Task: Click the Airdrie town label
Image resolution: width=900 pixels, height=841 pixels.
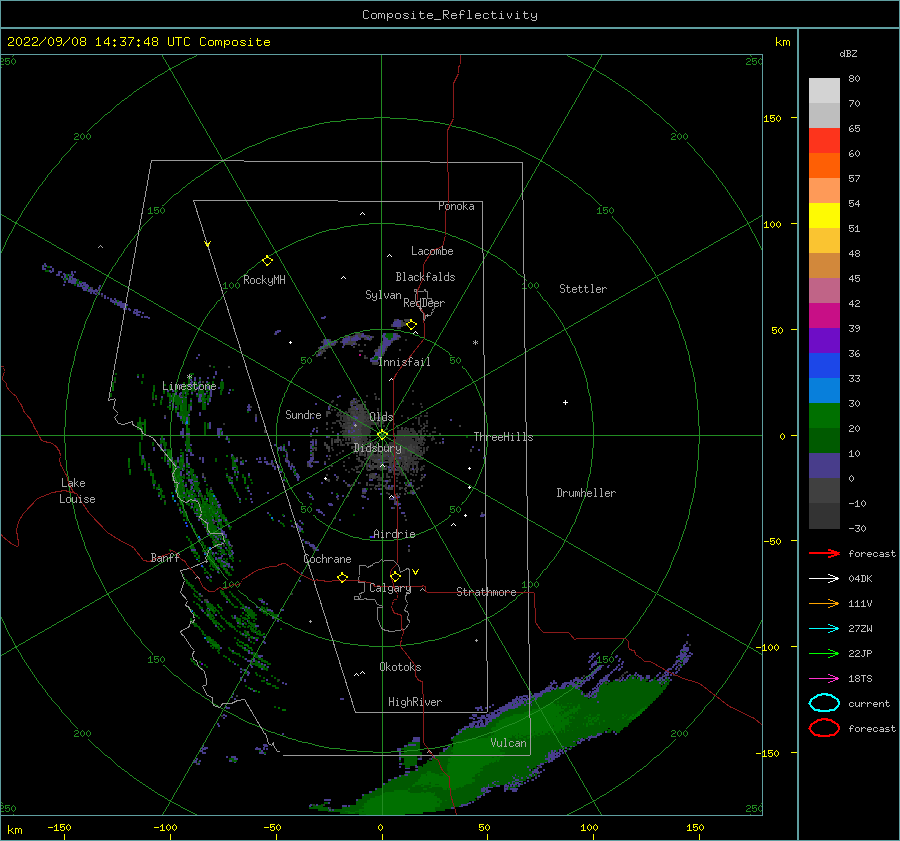Action: tap(394, 534)
